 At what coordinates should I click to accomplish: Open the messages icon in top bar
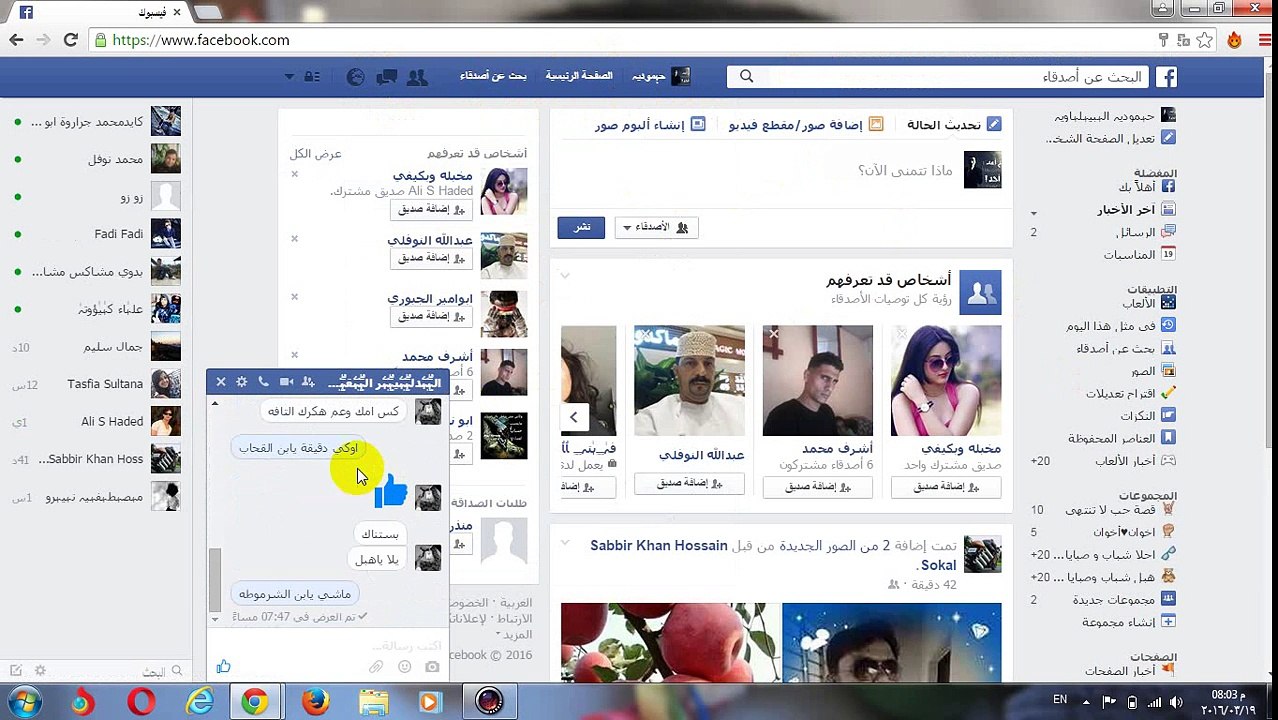point(387,77)
